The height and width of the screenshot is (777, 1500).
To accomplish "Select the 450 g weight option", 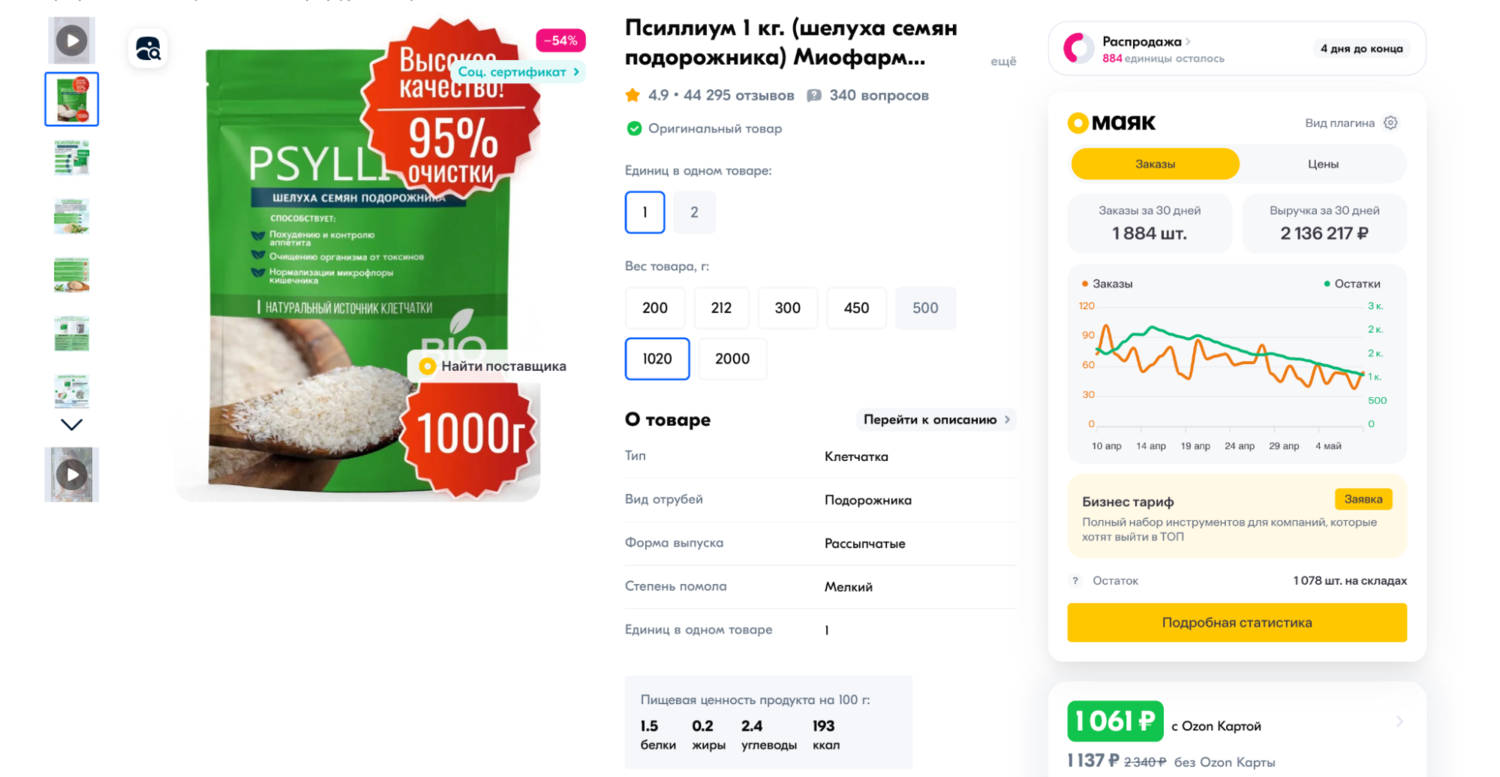I will [x=856, y=308].
